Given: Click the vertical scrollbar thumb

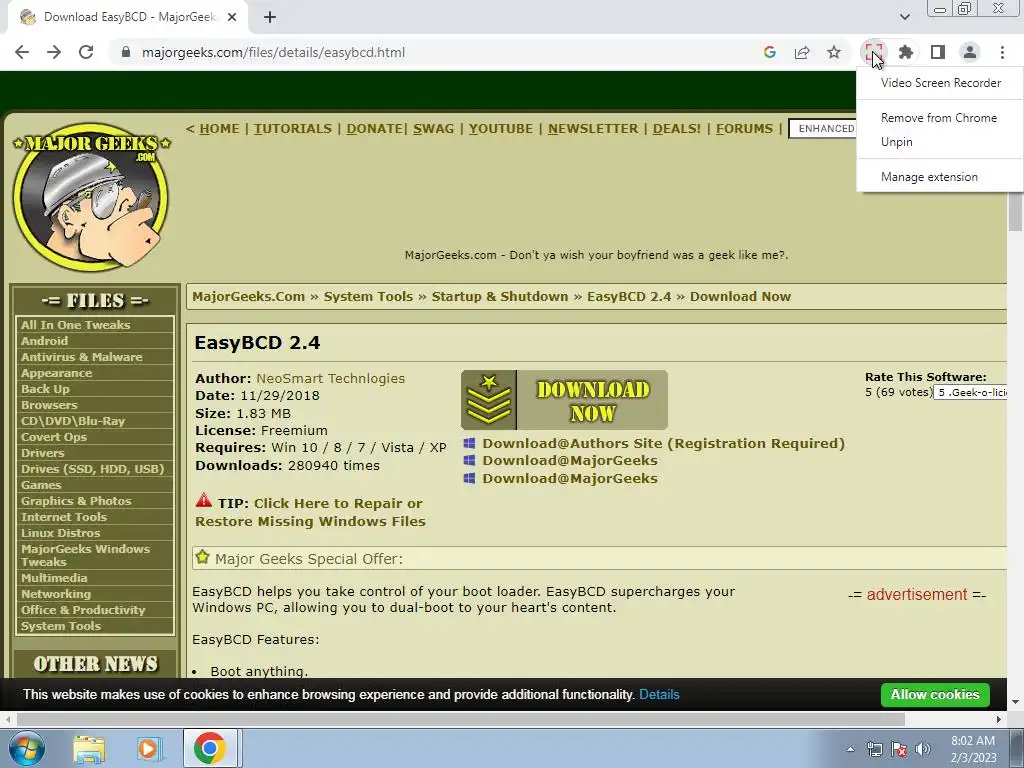Looking at the screenshot, I should point(1015,212).
